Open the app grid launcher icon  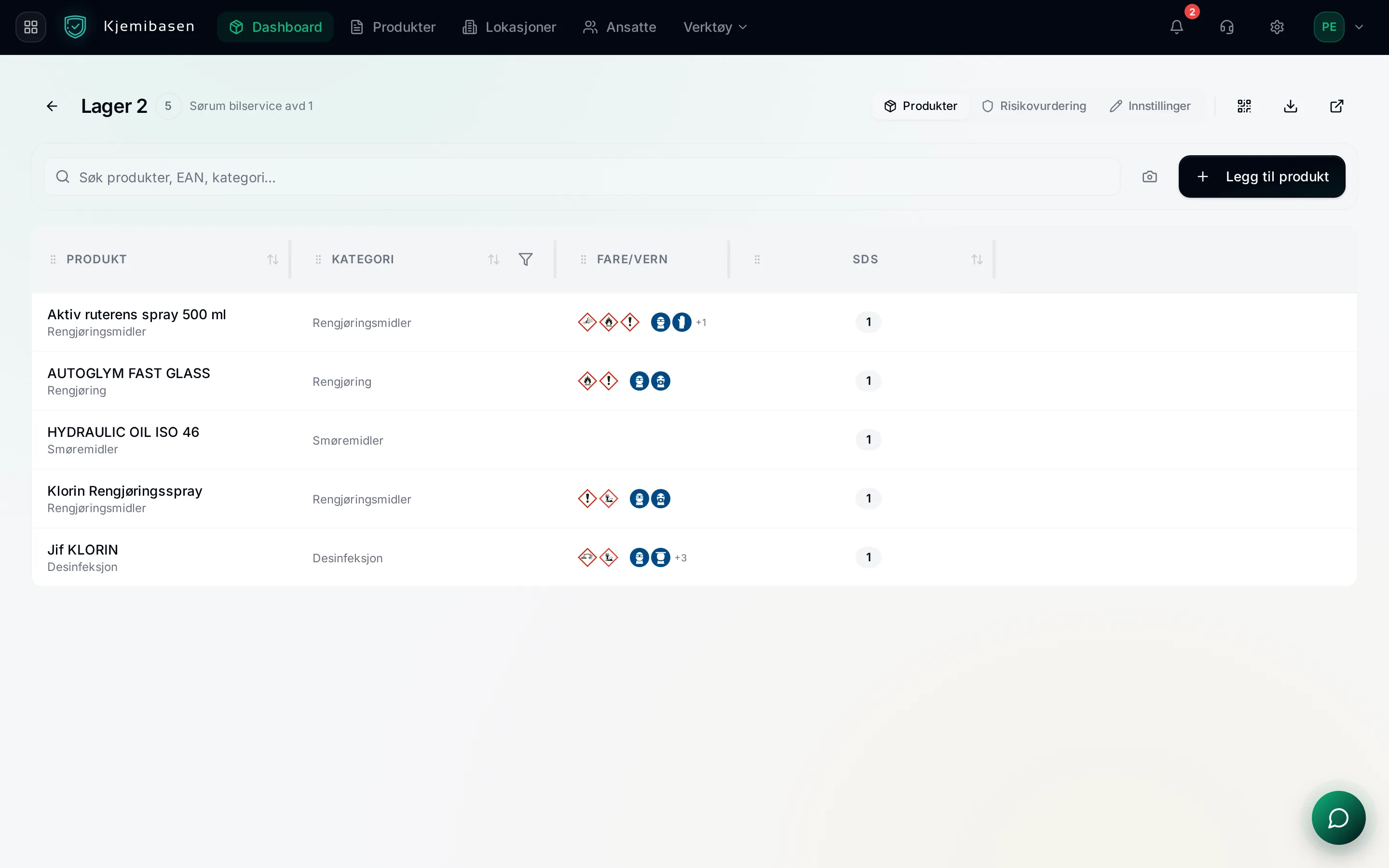click(x=31, y=27)
